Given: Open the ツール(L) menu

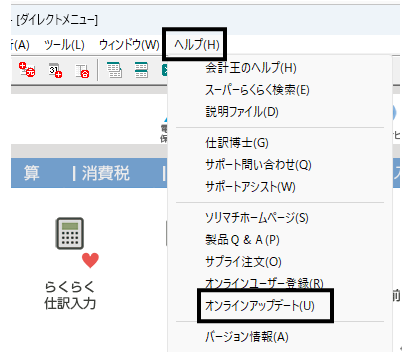Looking at the screenshot, I should point(64,45).
